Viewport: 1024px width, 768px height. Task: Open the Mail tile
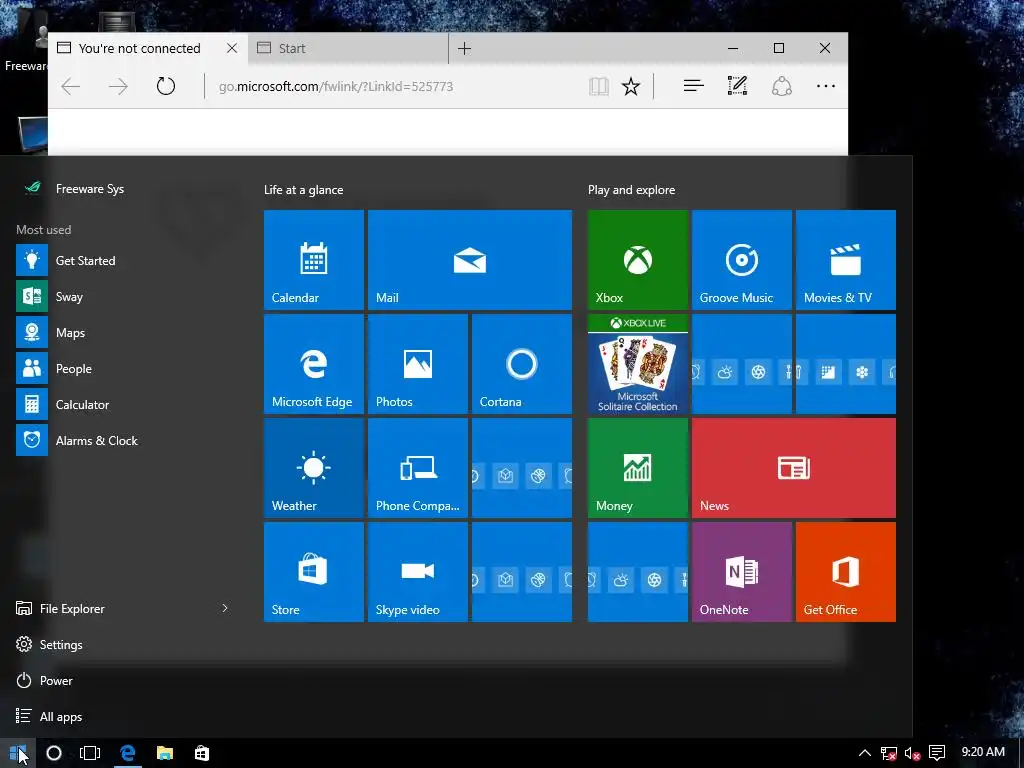point(470,259)
